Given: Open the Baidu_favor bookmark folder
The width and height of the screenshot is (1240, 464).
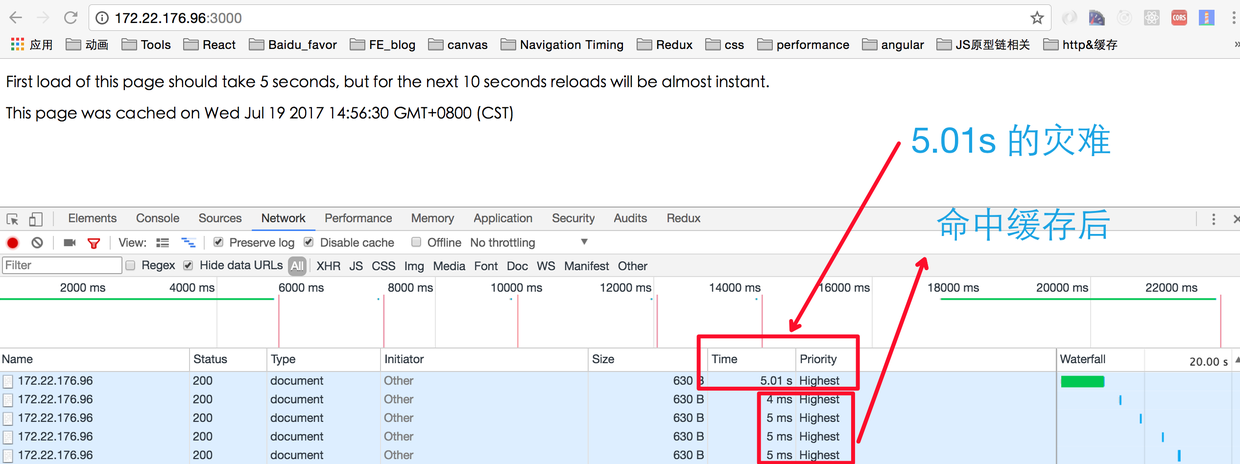Looking at the screenshot, I should pyautogui.click(x=293, y=44).
